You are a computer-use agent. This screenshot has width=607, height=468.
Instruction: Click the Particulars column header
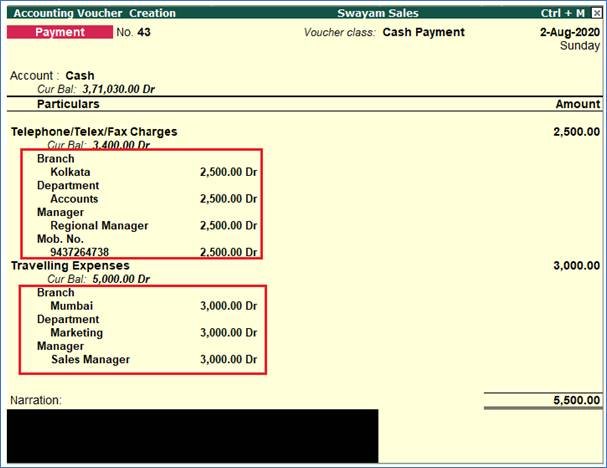68,104
